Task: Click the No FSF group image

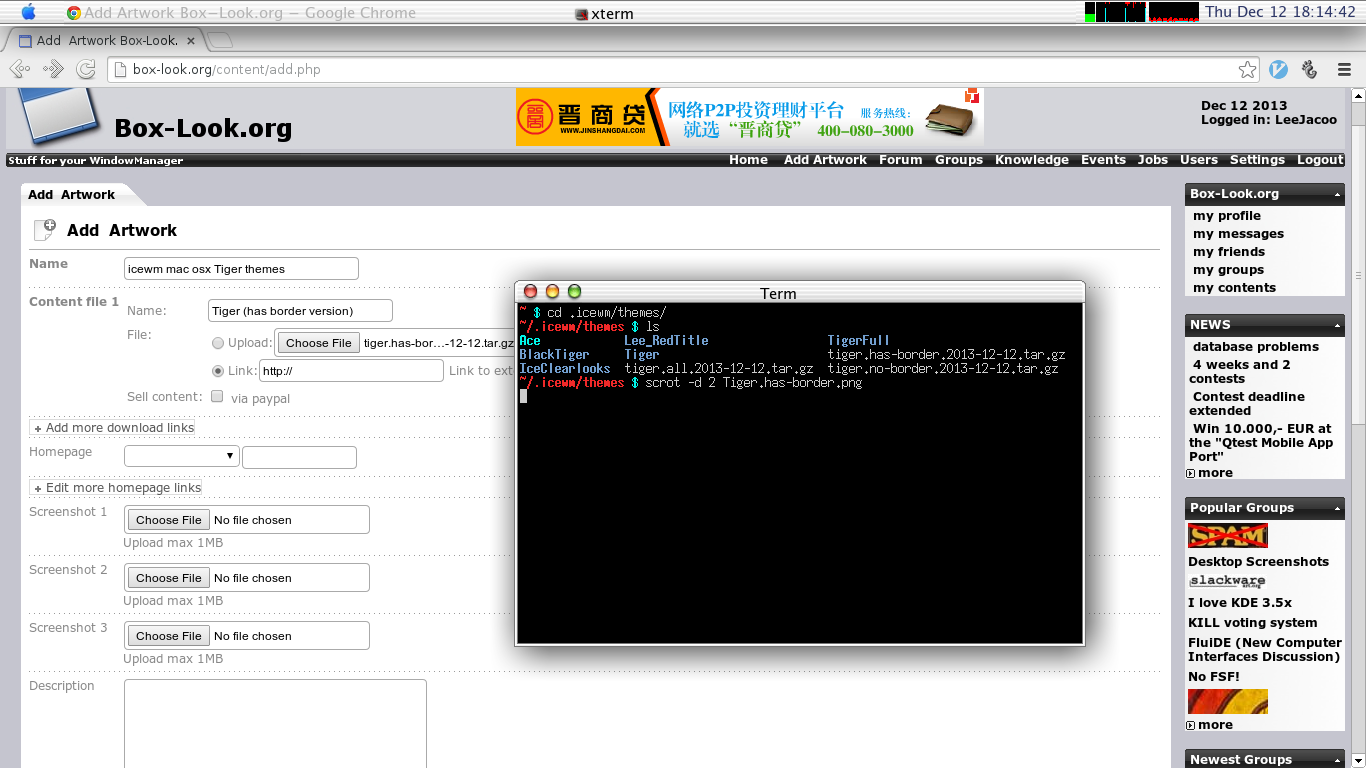Action: coord(1227,701)
